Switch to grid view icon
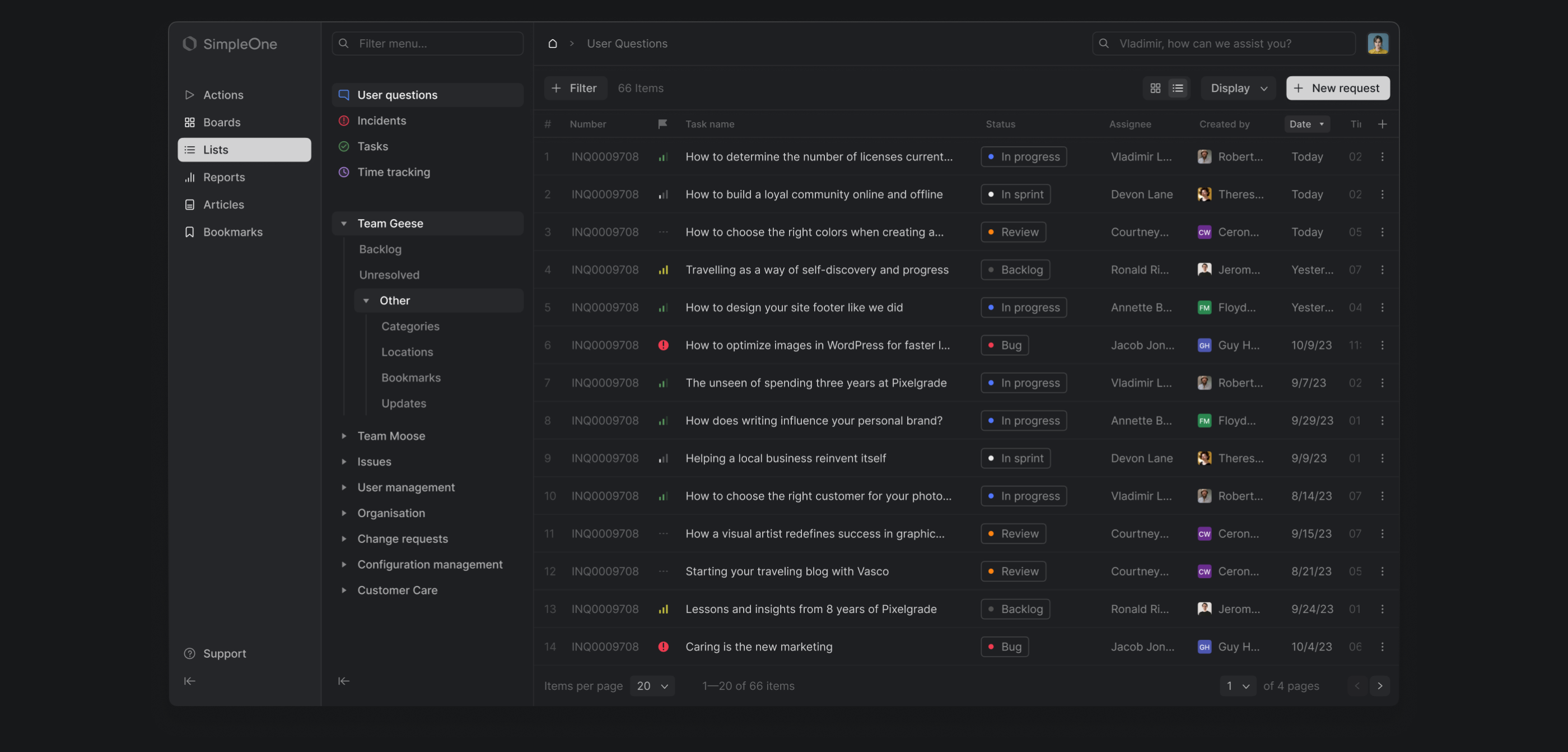 click(x=1155, y=89)
